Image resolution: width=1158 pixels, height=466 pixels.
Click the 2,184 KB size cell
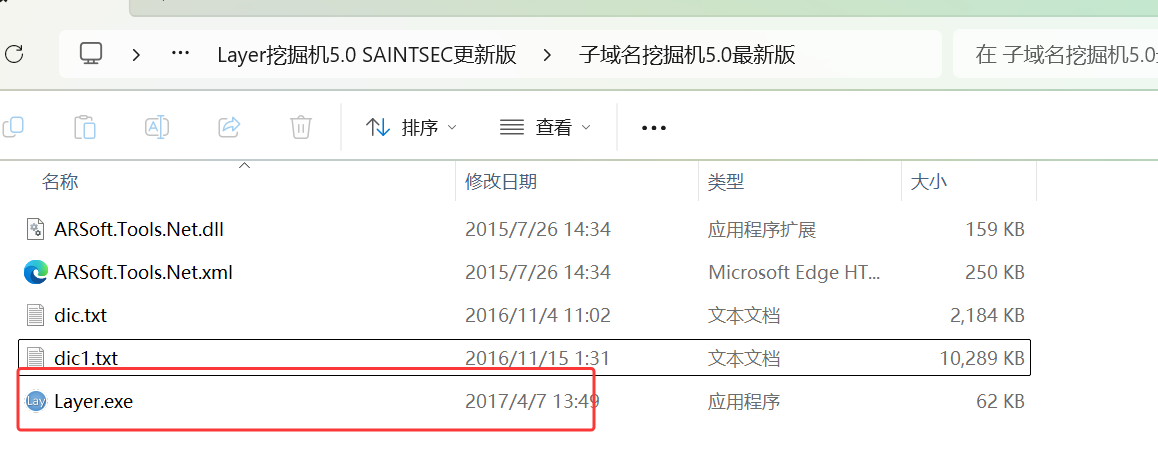pyautogui.click(x=987, y=315)
